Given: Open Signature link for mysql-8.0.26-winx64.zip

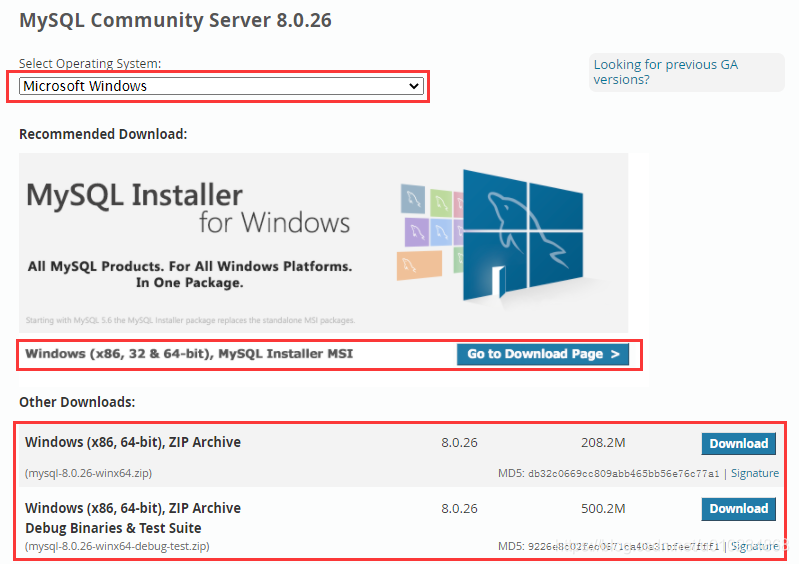Looking at the screenshot, I should (x=755, y=473).
